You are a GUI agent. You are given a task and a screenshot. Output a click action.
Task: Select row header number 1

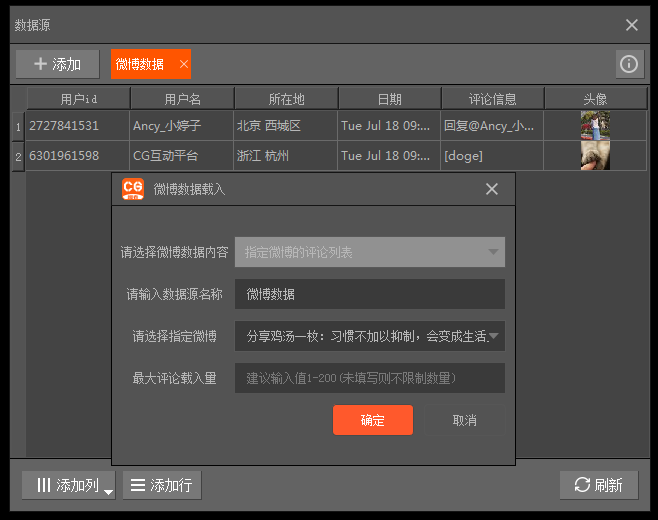tap(18, 126)
